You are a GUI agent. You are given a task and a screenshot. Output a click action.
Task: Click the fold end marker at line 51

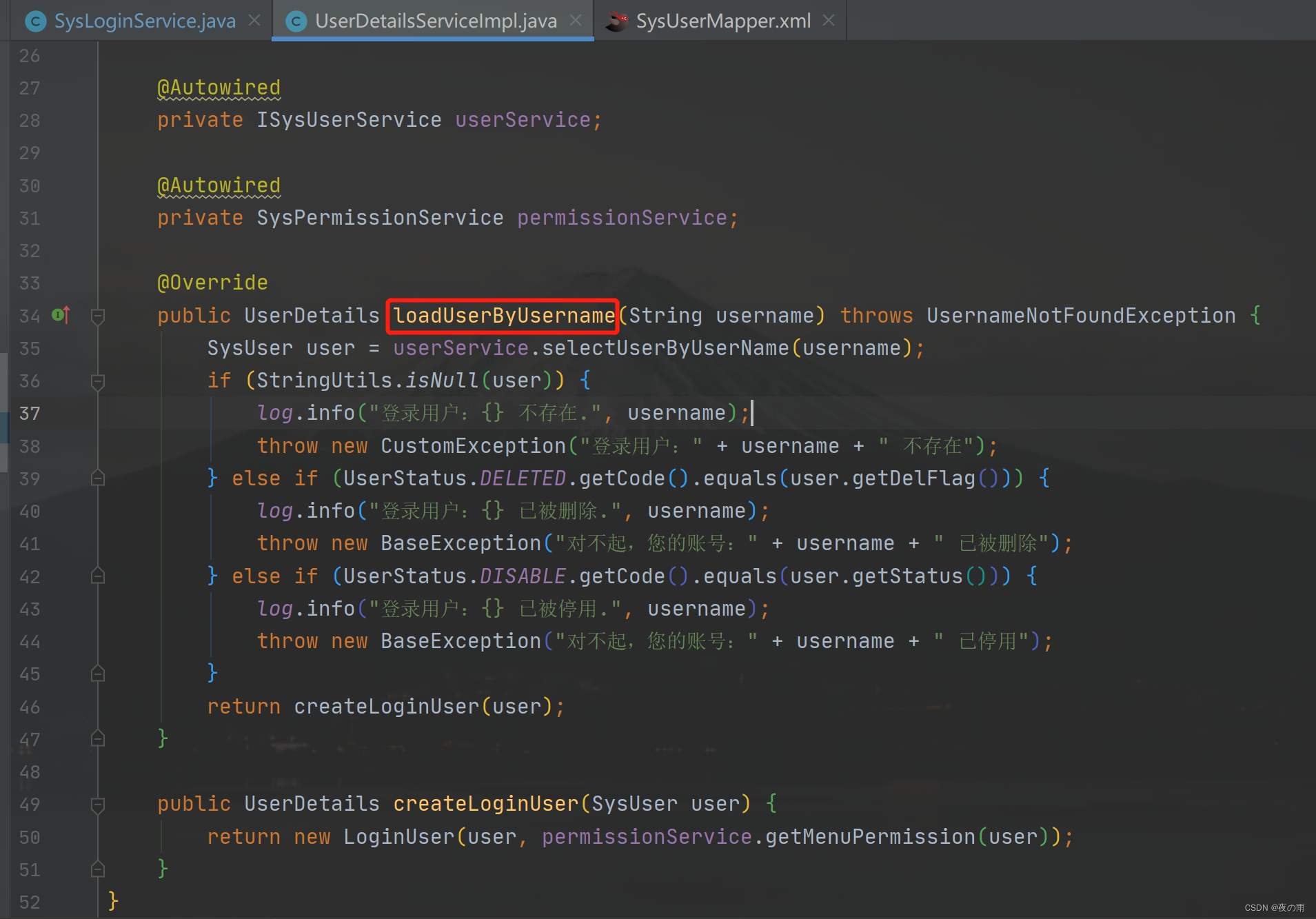coord(98,869)
